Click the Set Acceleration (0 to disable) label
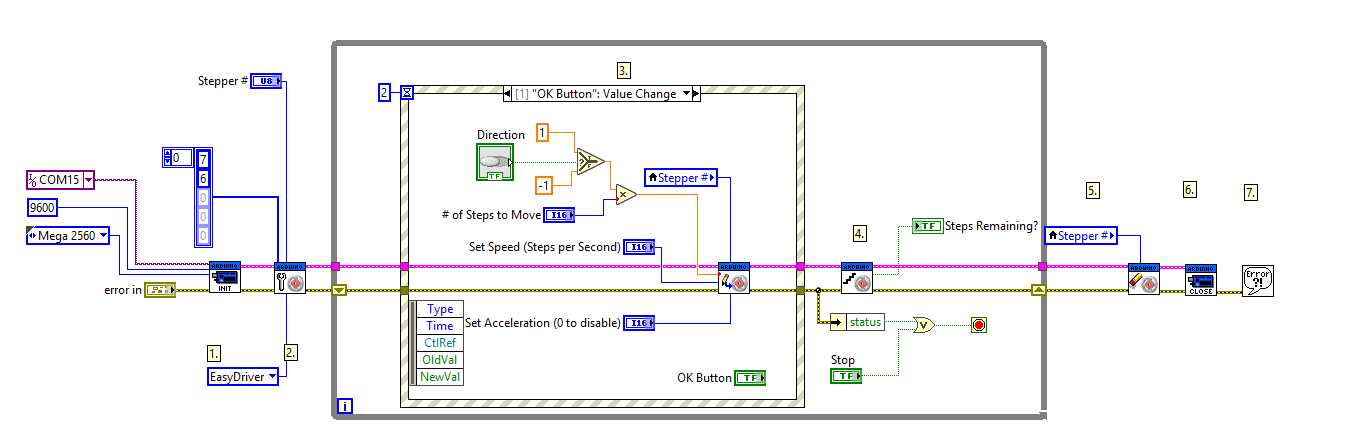Image resolution: width=1371 pixels, height=433 pixels. point(543,323)
